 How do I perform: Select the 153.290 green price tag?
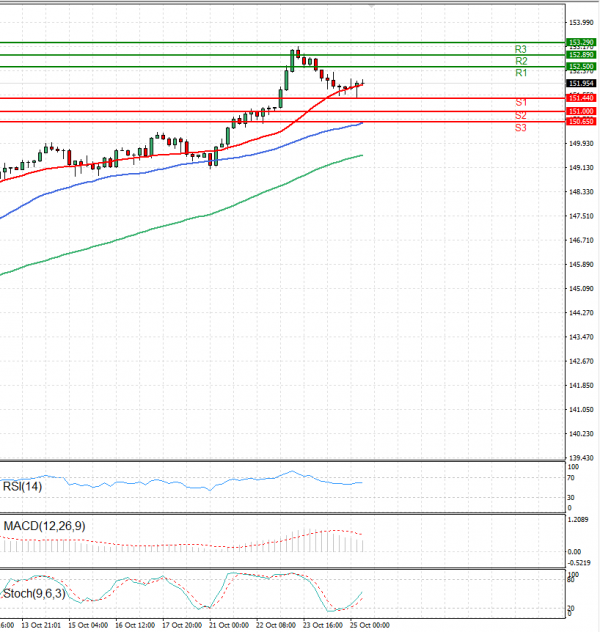pos(581,42)
